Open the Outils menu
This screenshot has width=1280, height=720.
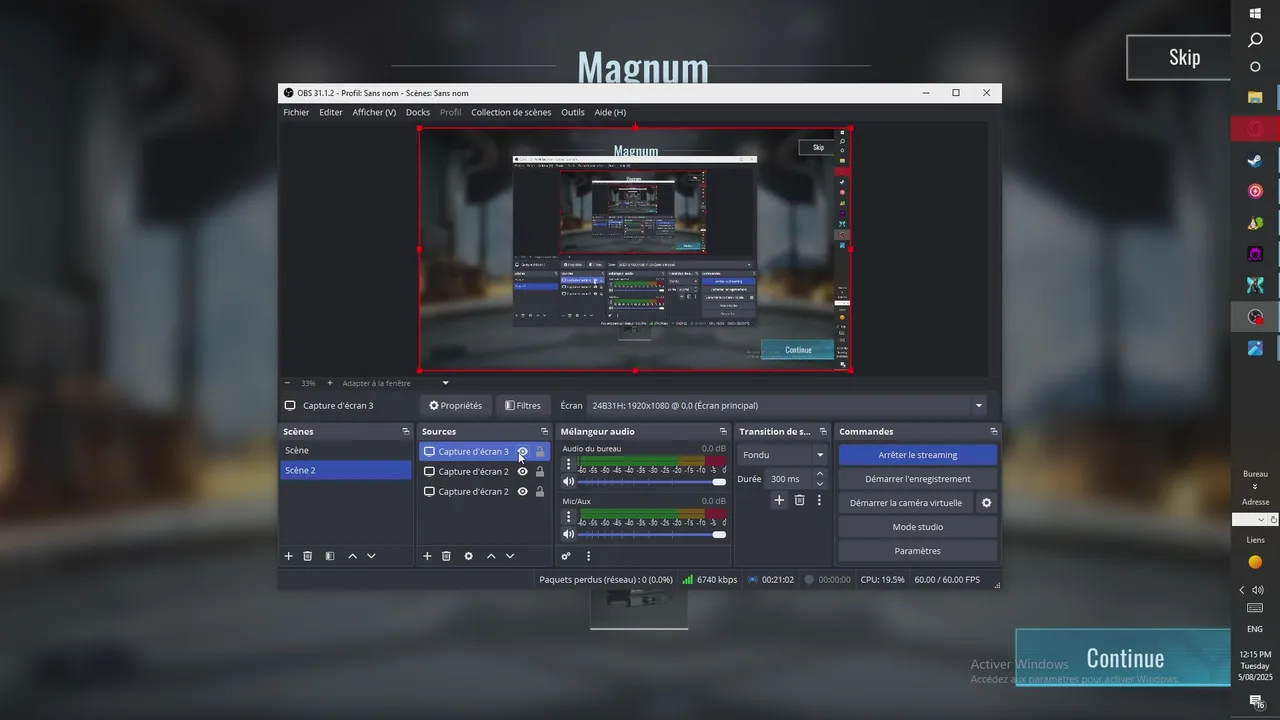point(573,112)
